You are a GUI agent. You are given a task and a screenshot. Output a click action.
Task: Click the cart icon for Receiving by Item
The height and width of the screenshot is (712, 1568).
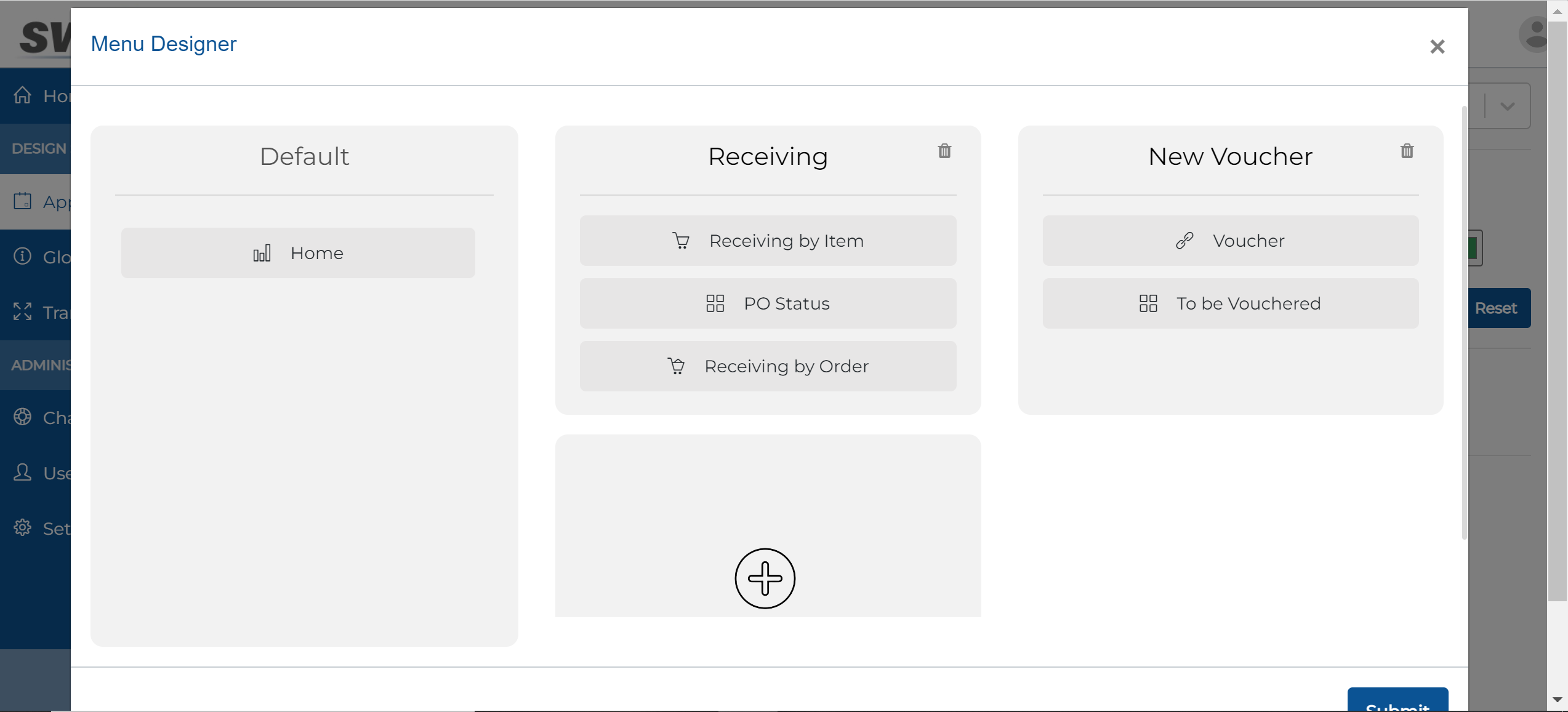coord(681,241)
